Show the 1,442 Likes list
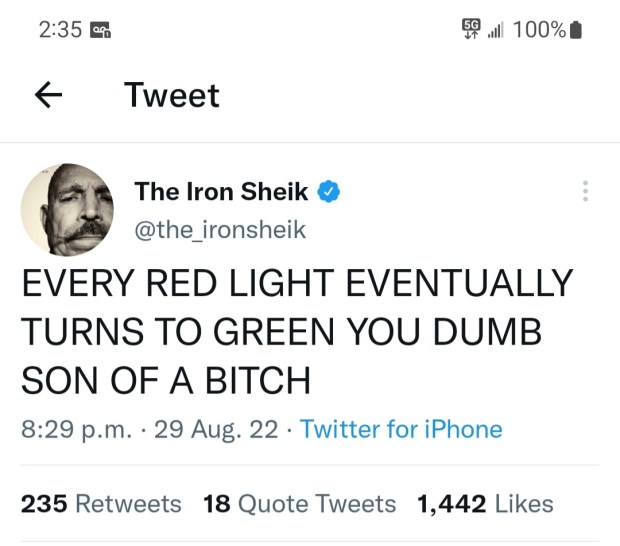This screenshot has width=620, height=546. 483,503
